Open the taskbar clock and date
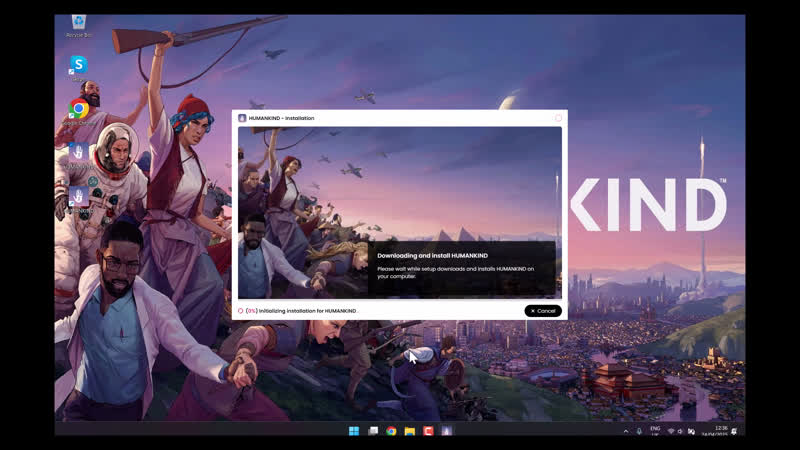Screen dimensions: 800x450 point(714,431)
